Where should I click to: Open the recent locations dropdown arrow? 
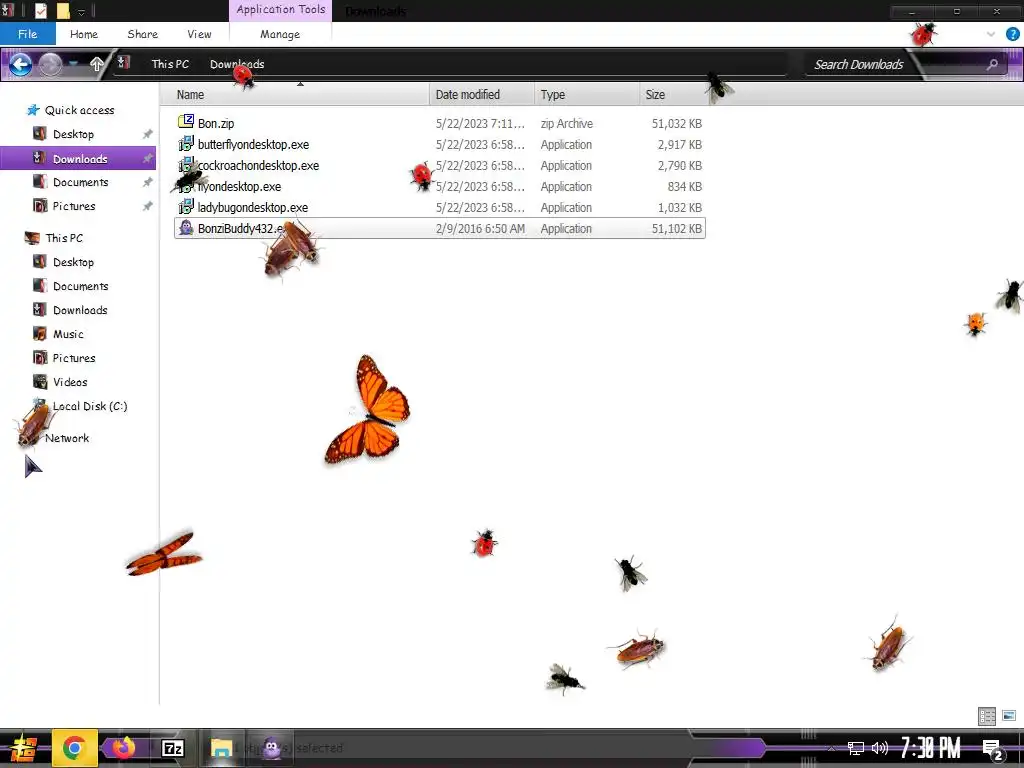[74, 64]
